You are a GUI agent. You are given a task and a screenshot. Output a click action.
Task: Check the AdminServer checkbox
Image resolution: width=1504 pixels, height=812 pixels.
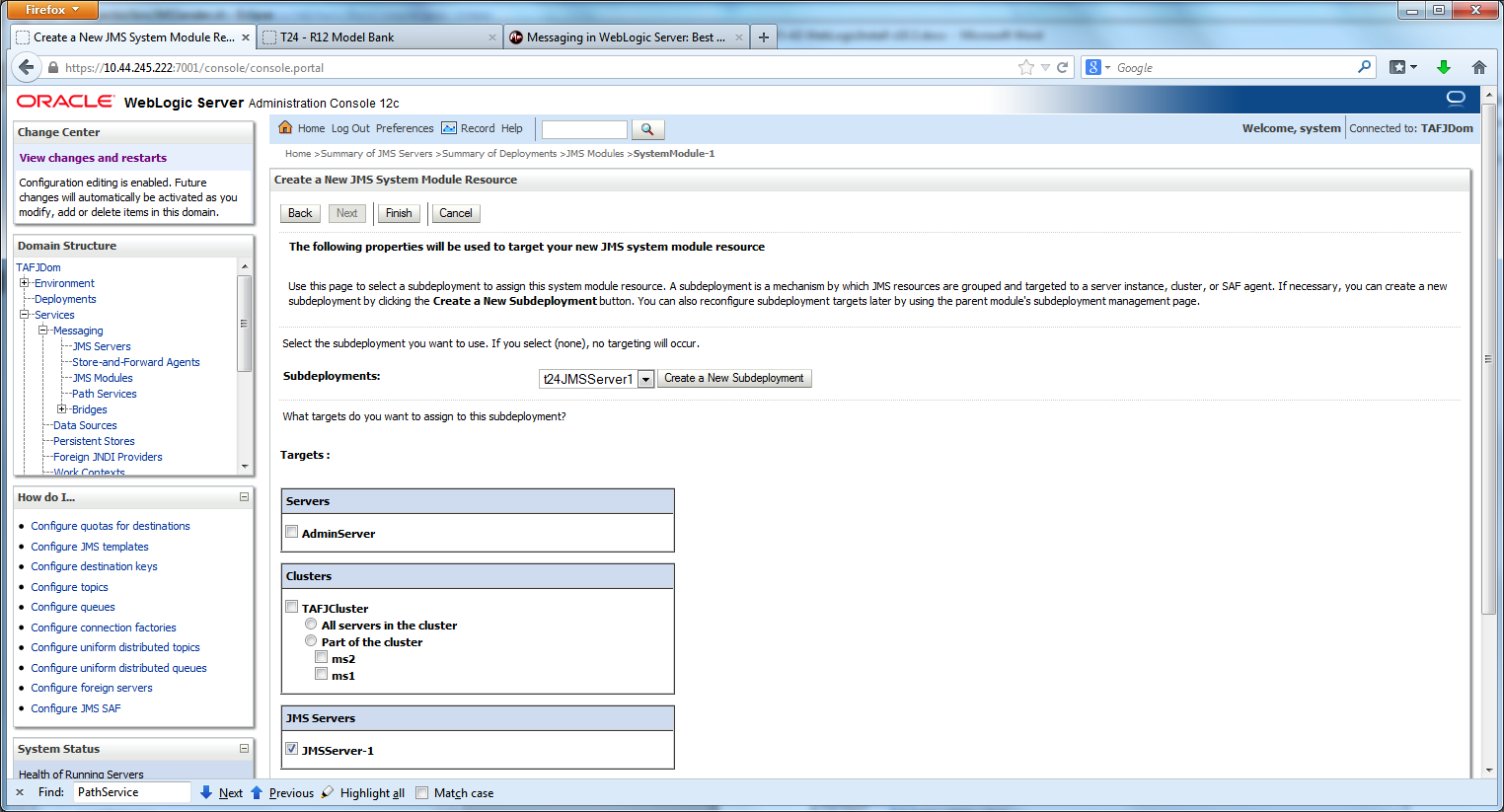[292, 532]
